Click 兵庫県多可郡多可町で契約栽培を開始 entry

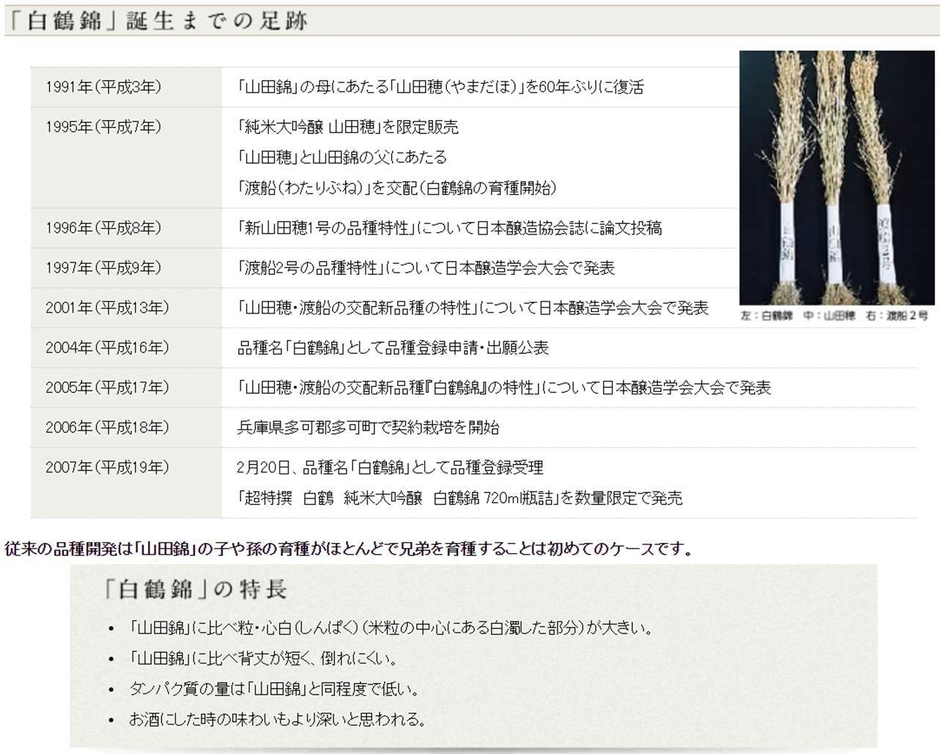coord(368,428)
